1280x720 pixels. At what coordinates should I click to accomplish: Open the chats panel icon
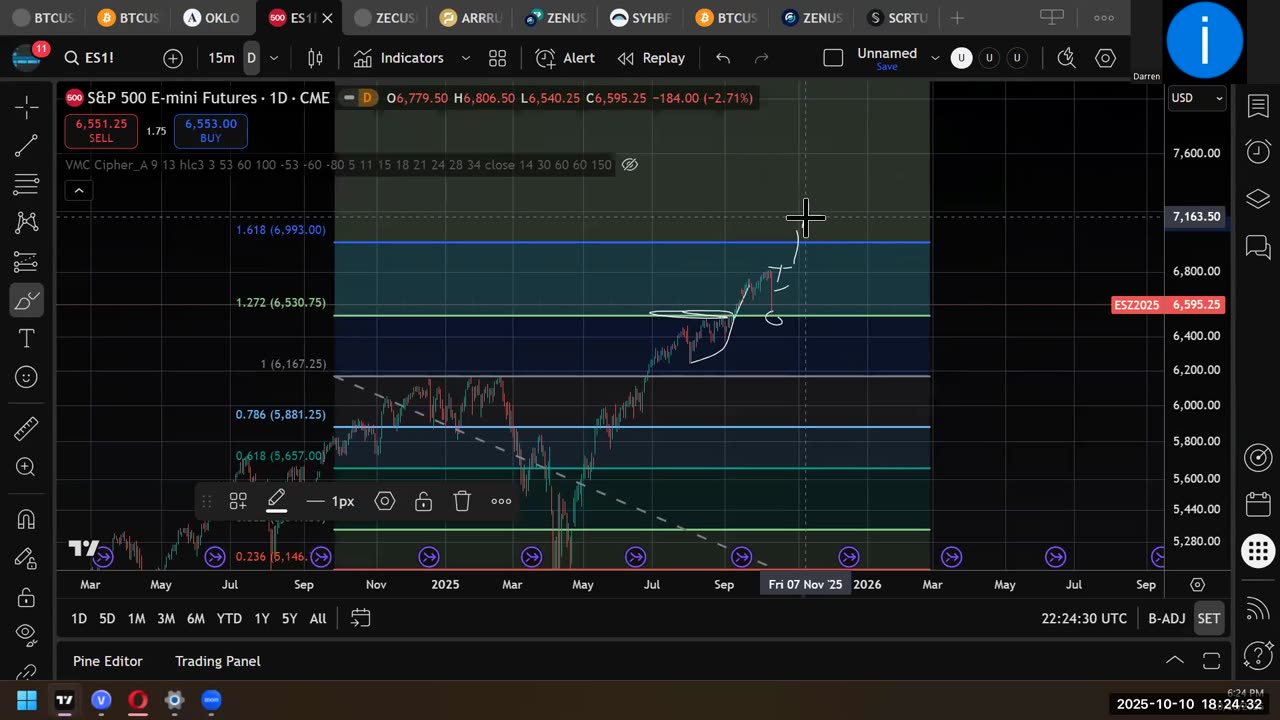[1258, 246]
